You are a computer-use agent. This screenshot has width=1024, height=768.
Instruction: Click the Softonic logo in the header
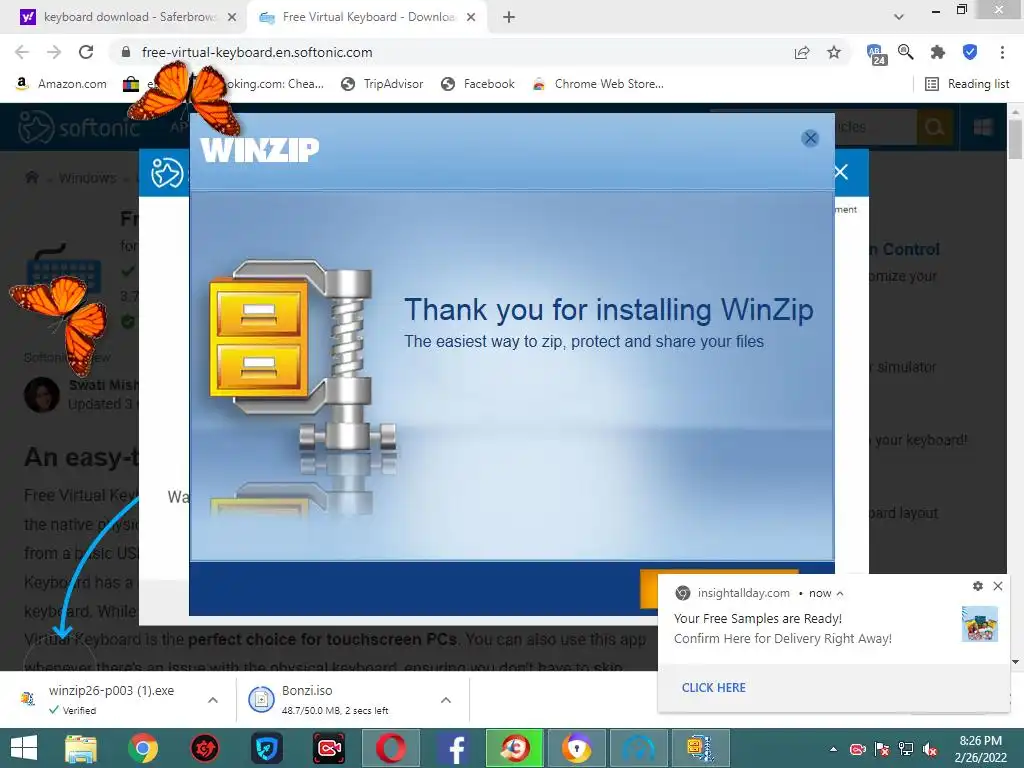78,127
